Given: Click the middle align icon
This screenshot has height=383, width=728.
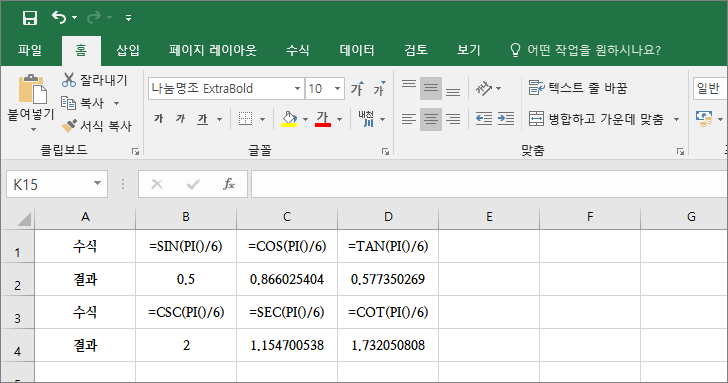Looking at the screenshot, I should [431, 88].
